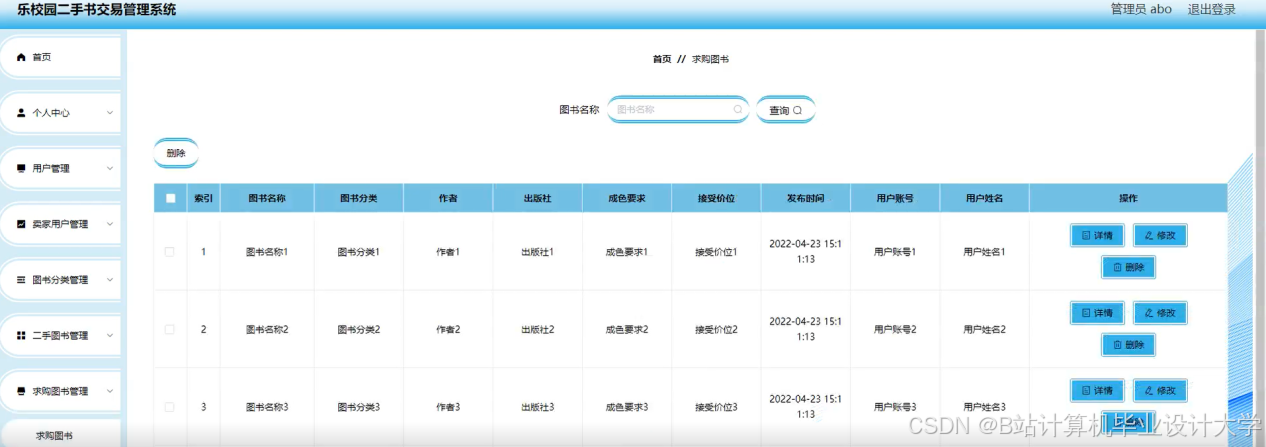The width and height of the screenshot is (1266, 447).
Task: Click the 发布时间 column header
Action: coord(806,198)
